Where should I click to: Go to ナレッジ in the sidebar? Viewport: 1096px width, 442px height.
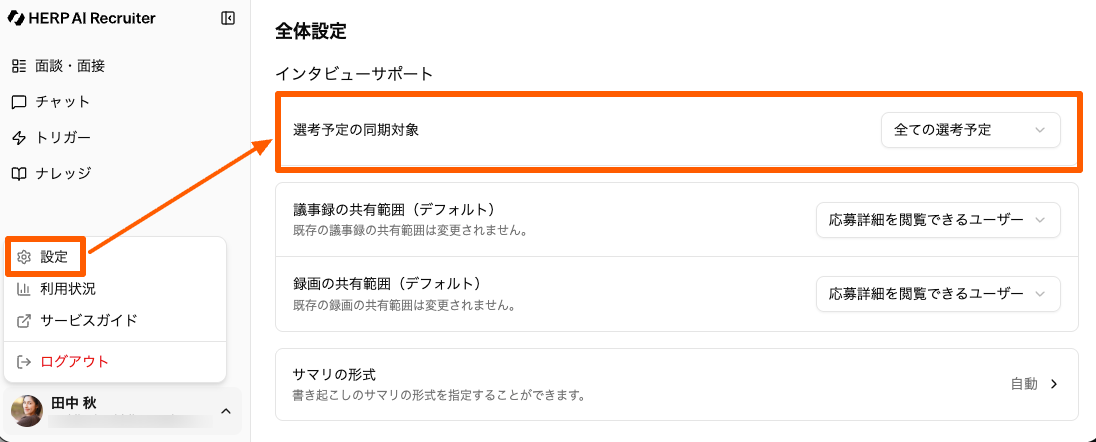pos(63,174)
